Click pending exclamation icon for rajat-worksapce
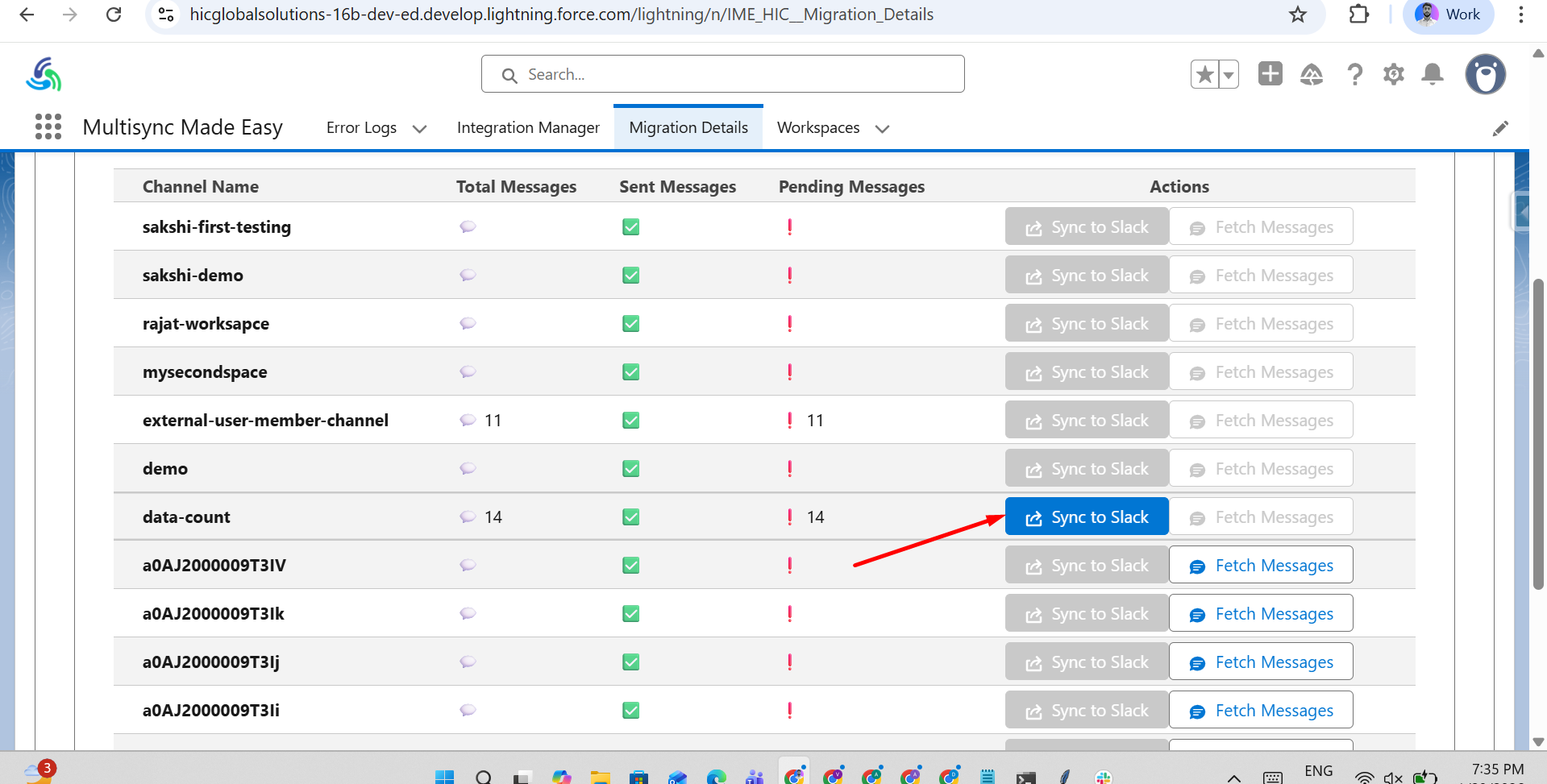Viewport: 1547px width, 784px height. [x=790, y=323]
